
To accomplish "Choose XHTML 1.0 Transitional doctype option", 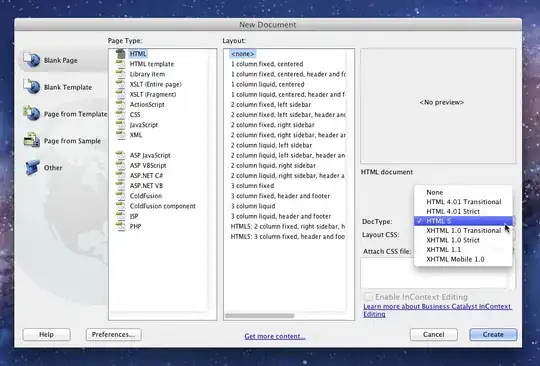I will (463, 230).
